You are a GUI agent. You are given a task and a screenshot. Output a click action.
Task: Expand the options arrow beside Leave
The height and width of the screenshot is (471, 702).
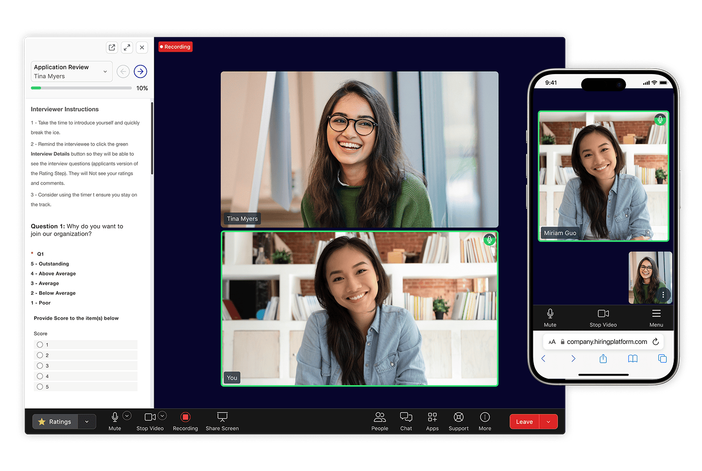[548, 422]
